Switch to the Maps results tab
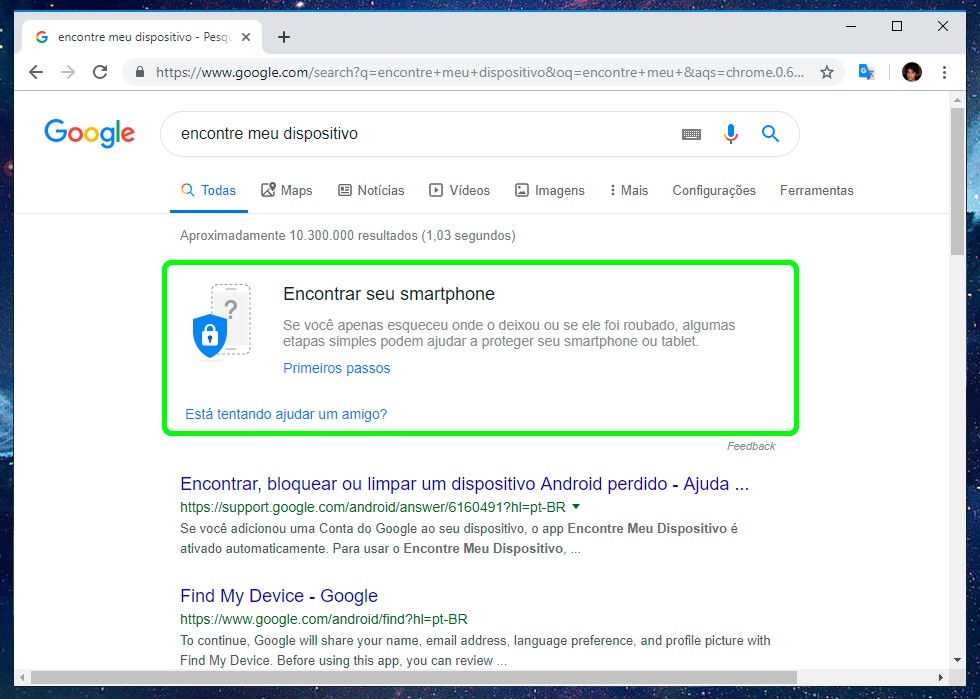Image resolution: width=980 pixels, height=699 pixels. pyautogui.click(x=287, y=190)
